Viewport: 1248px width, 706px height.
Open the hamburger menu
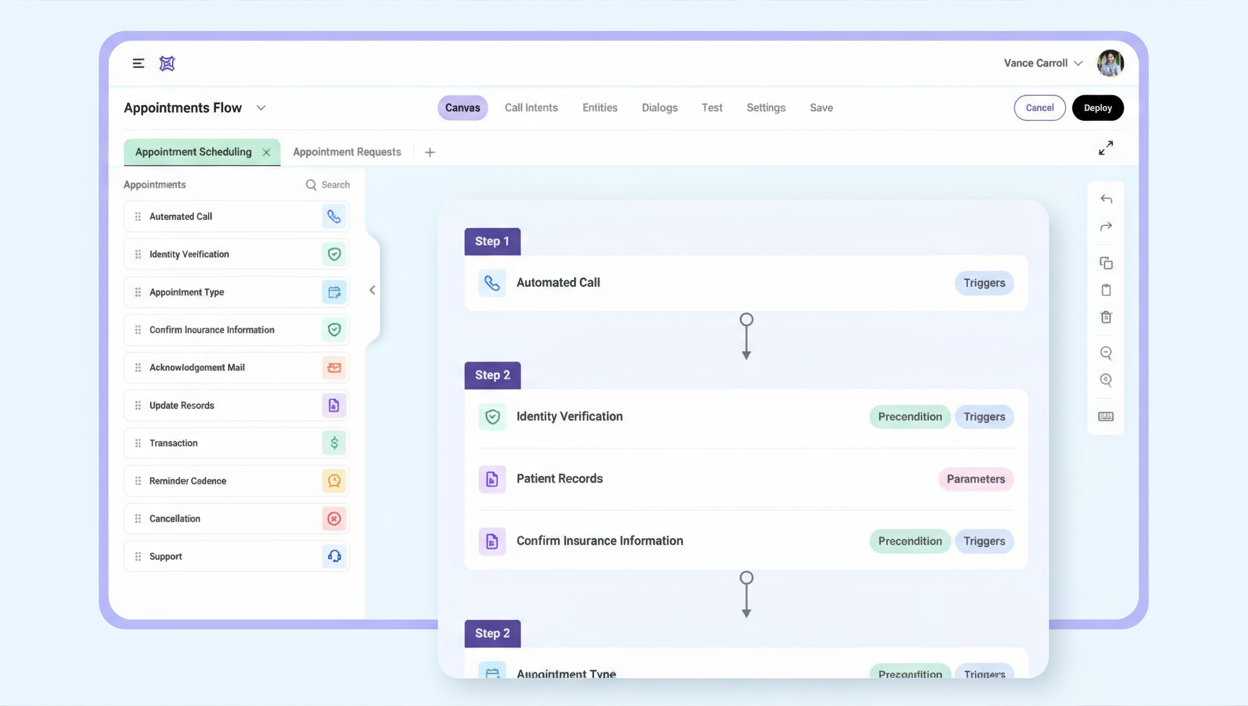pyautogui.click(x=138, y=63)
